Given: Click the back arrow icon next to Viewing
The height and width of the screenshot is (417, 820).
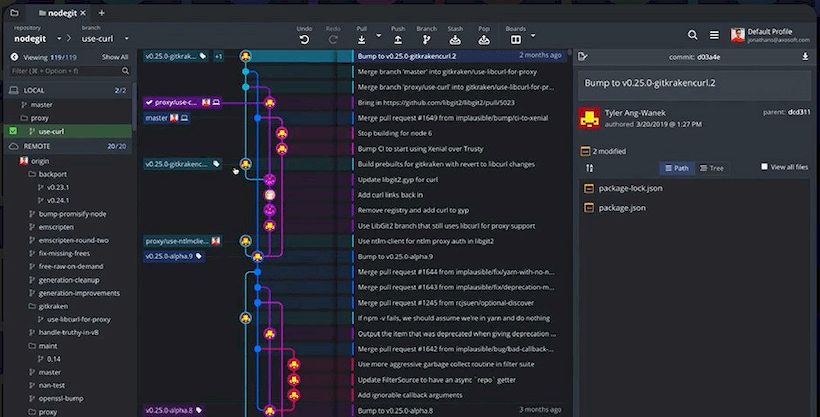Looking at the screenshot, I should (x=14, y=57).
